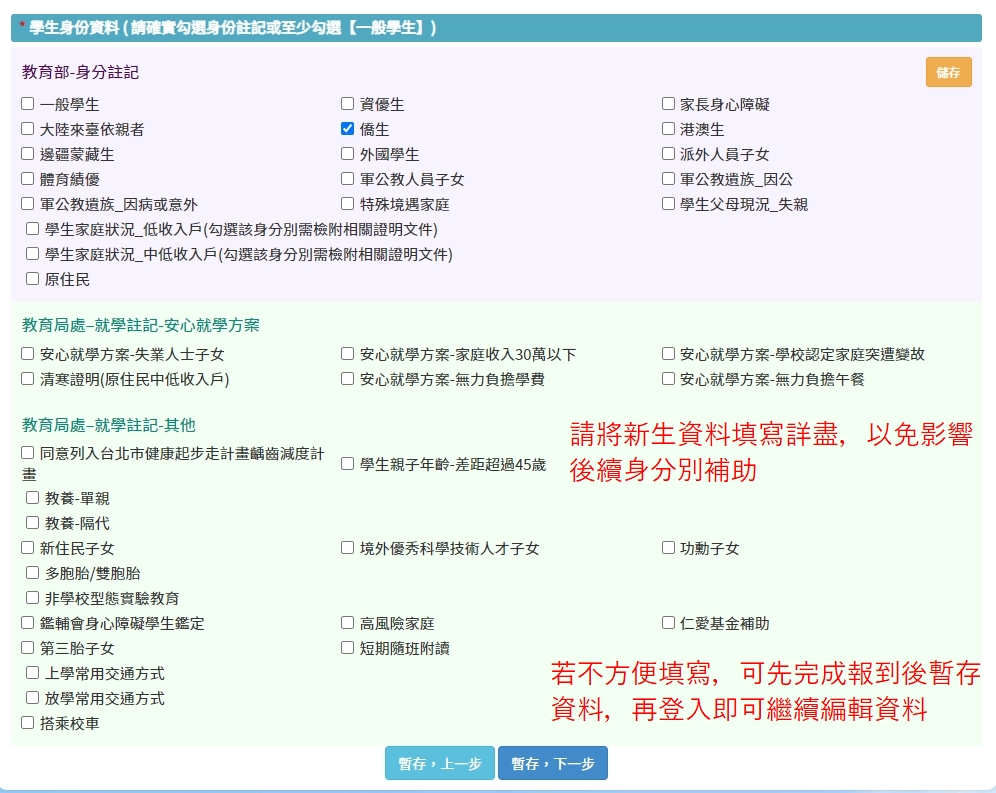Screen dimensions: 996x793
Task: Click the orange 儲存 save button
Action: [x=948, y=72]
